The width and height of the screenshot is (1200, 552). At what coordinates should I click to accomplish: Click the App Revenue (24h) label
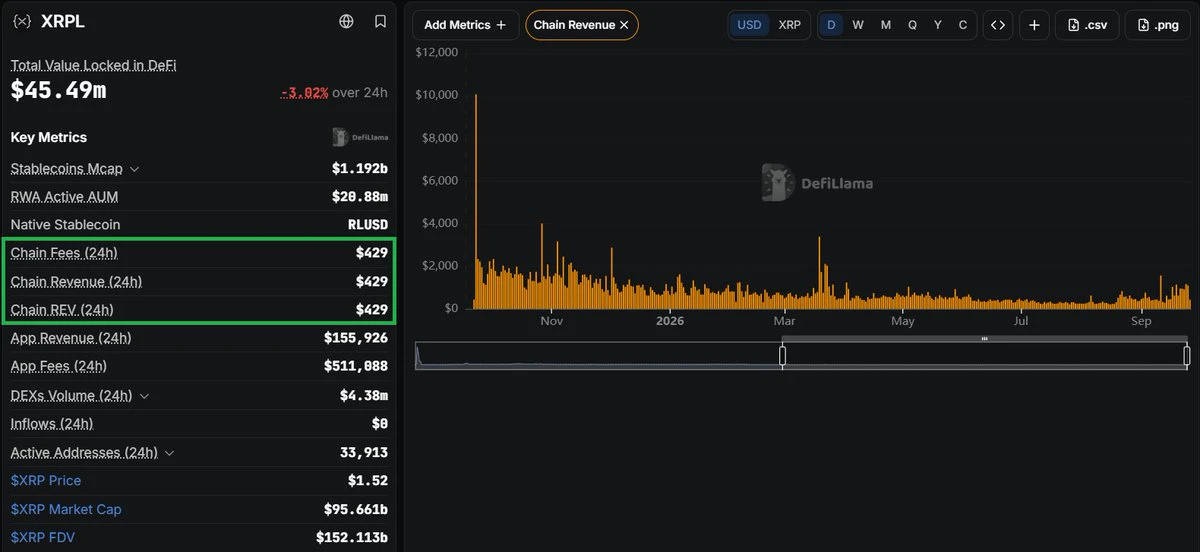pos(71,338)
